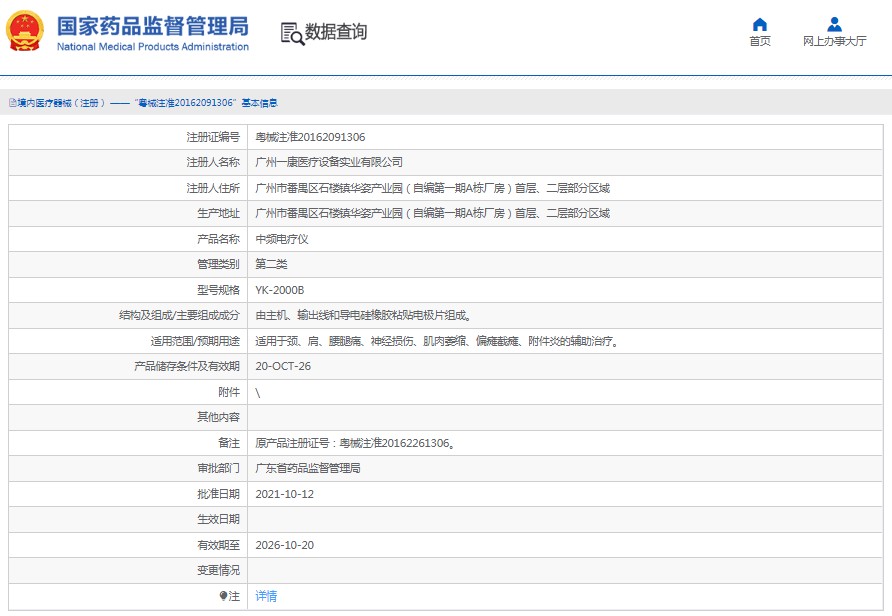Click the 有效期至 label
The image size is (892, 616).
click(218, 545)
